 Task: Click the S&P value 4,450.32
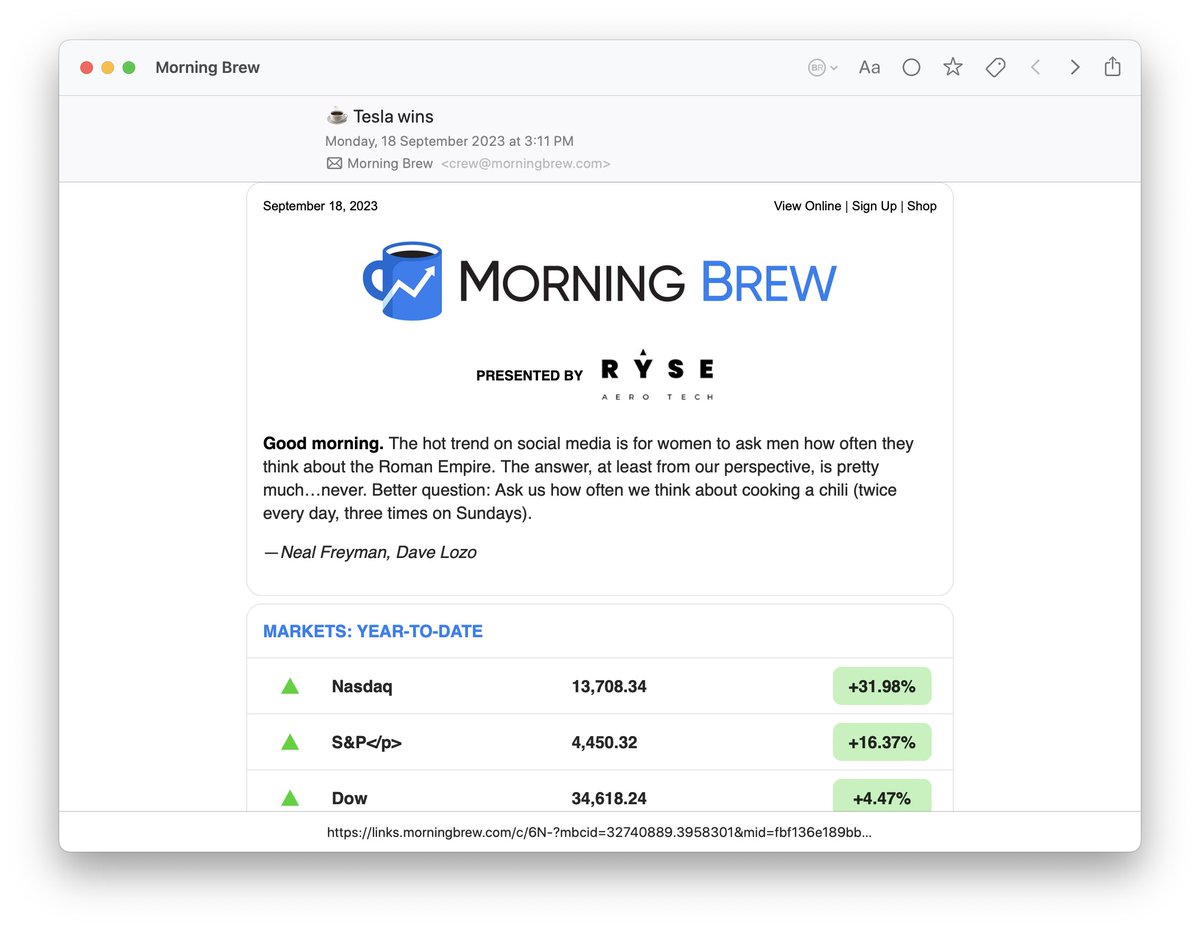click(605, 743)
